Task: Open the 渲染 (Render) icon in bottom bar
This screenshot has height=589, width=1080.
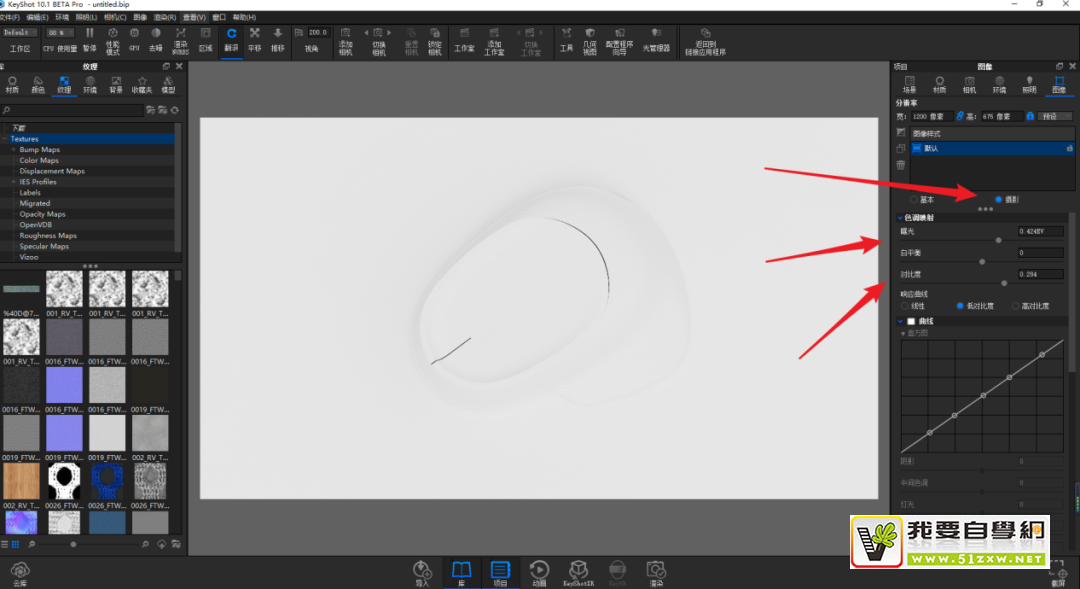Action: [x=656, y=570]
